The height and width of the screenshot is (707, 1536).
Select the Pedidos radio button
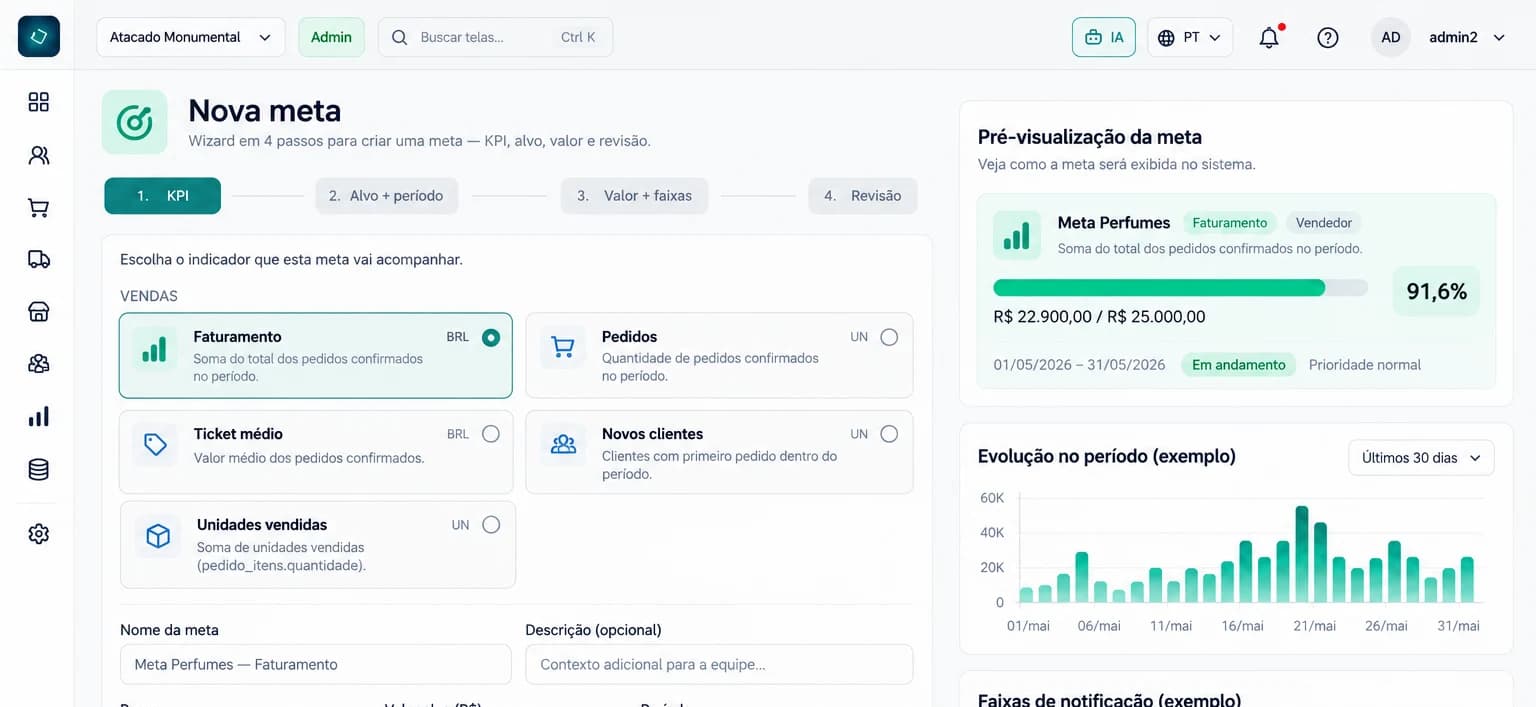click(x=889, y=337)
